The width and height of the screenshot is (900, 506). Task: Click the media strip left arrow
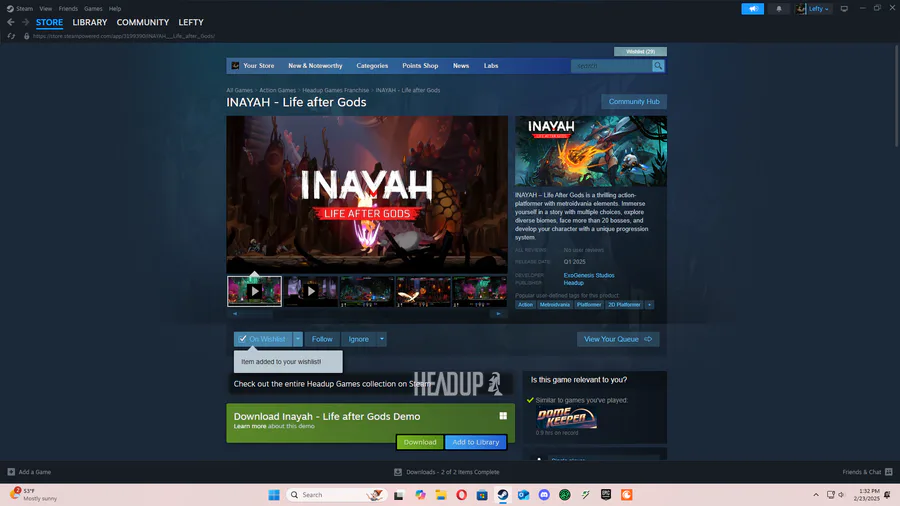(235, 314)
